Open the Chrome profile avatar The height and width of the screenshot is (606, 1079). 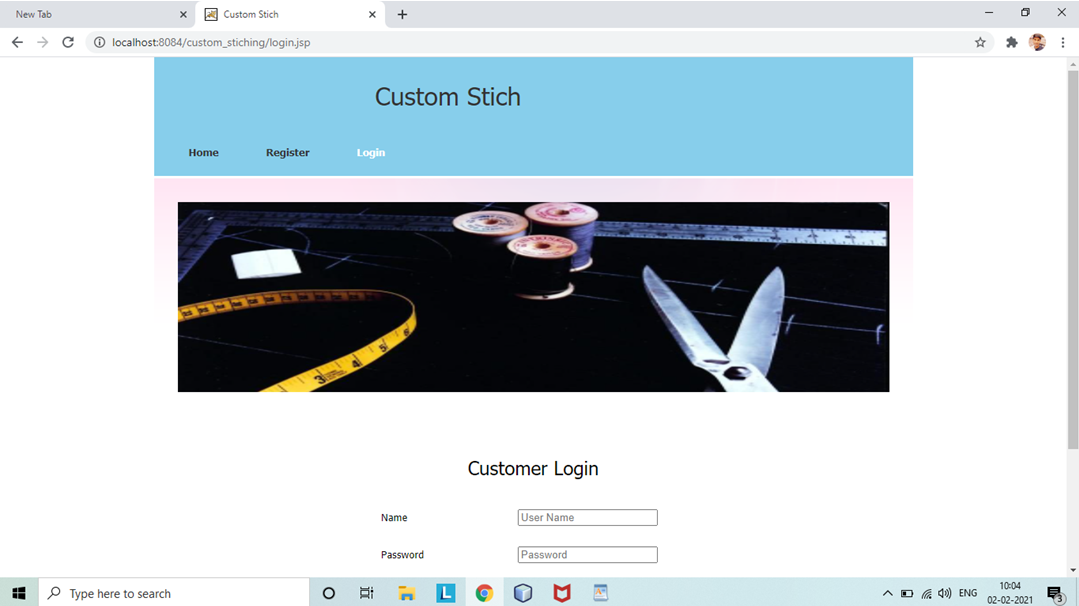(1037, 42)
